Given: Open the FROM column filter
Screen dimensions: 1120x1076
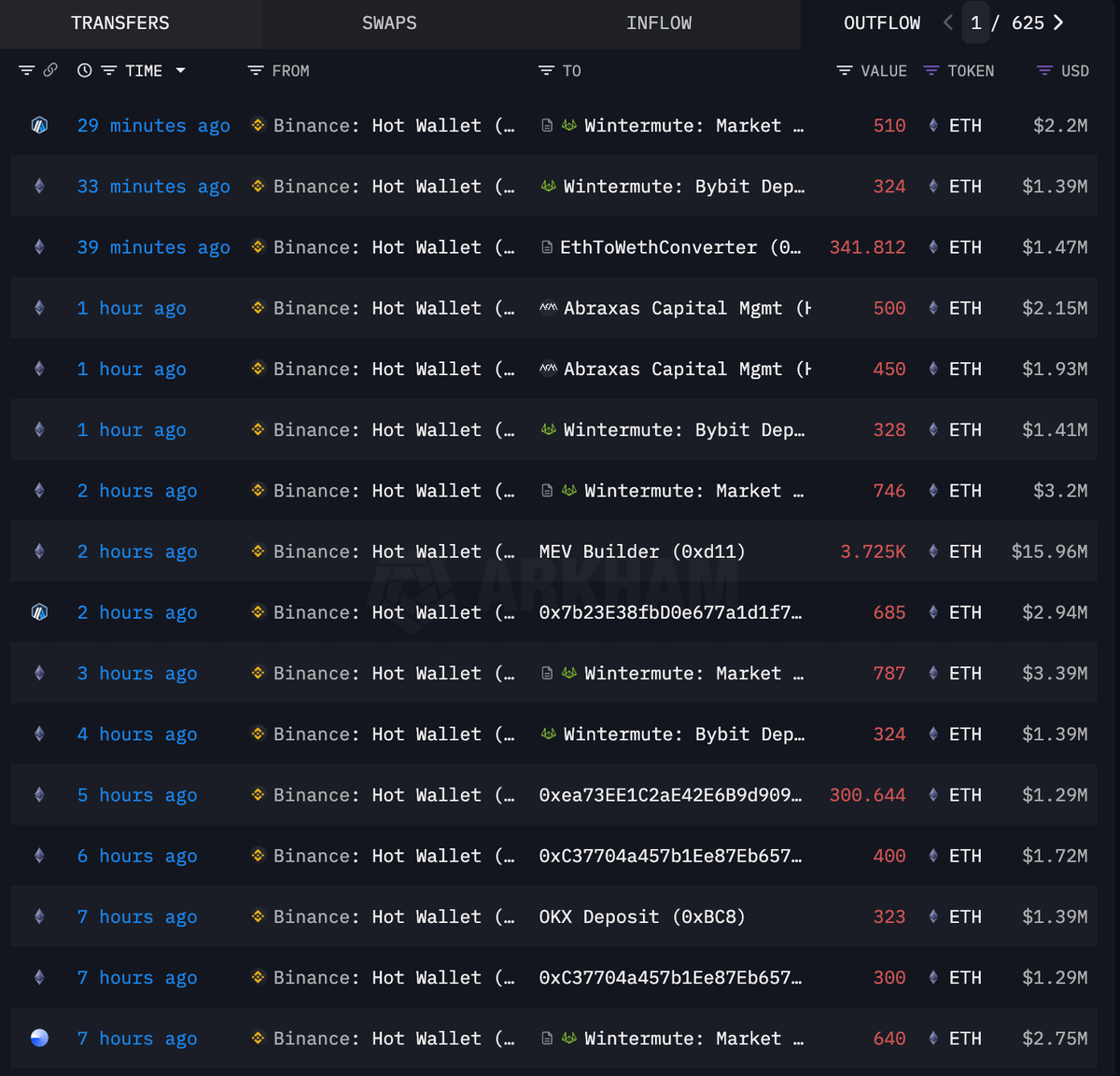Looking at the screenshot, I should [255, 71].
